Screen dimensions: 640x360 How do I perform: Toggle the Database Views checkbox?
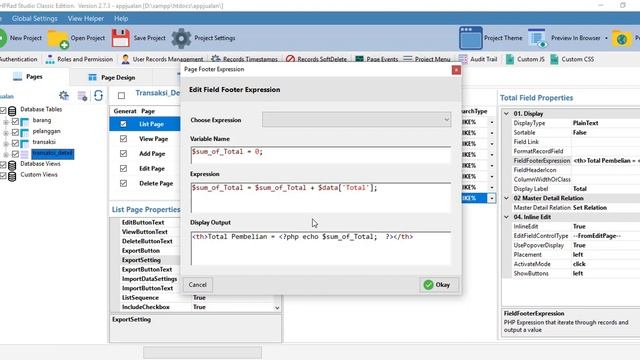3,164
